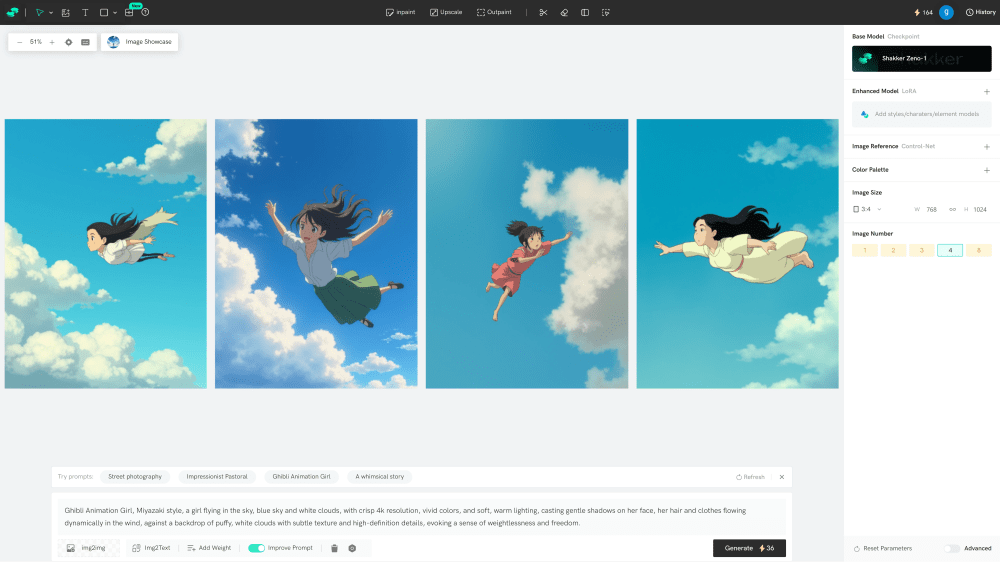Viewport: 1000px width, 562px height.
Task: Set Image Number to 2
Action: 893,251
